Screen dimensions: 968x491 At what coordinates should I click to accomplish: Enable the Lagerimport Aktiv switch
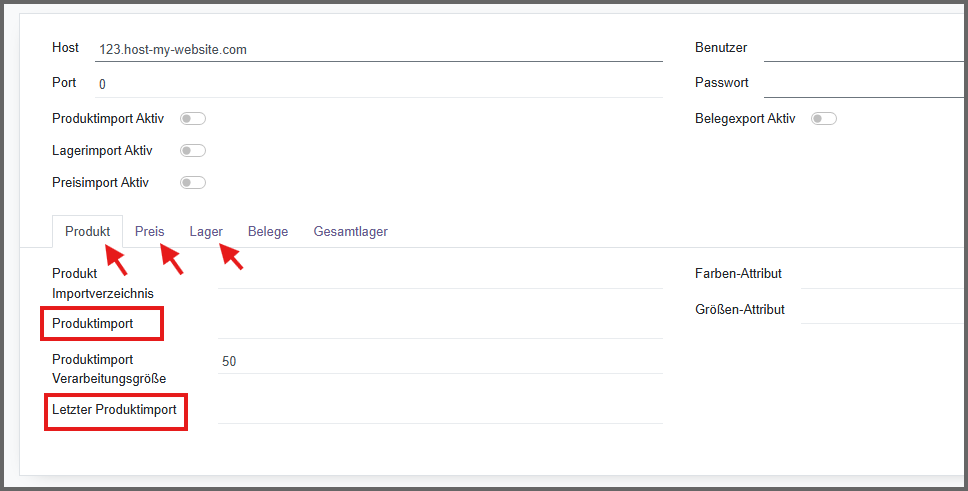192,151
